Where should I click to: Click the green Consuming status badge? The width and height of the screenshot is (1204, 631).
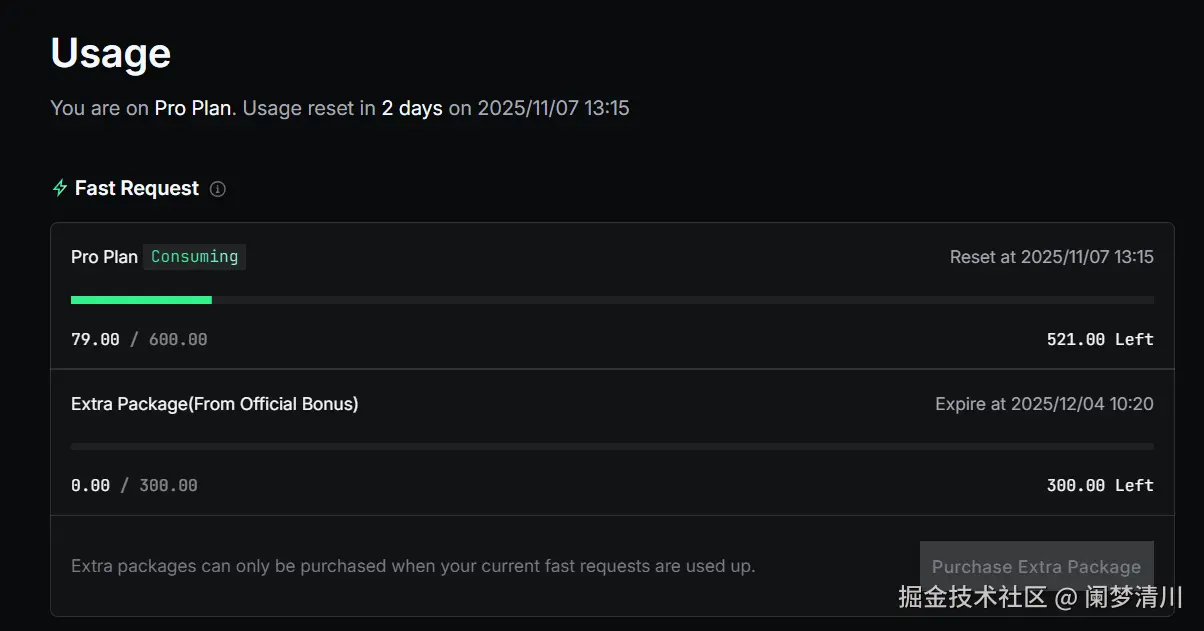click(194, 257)
